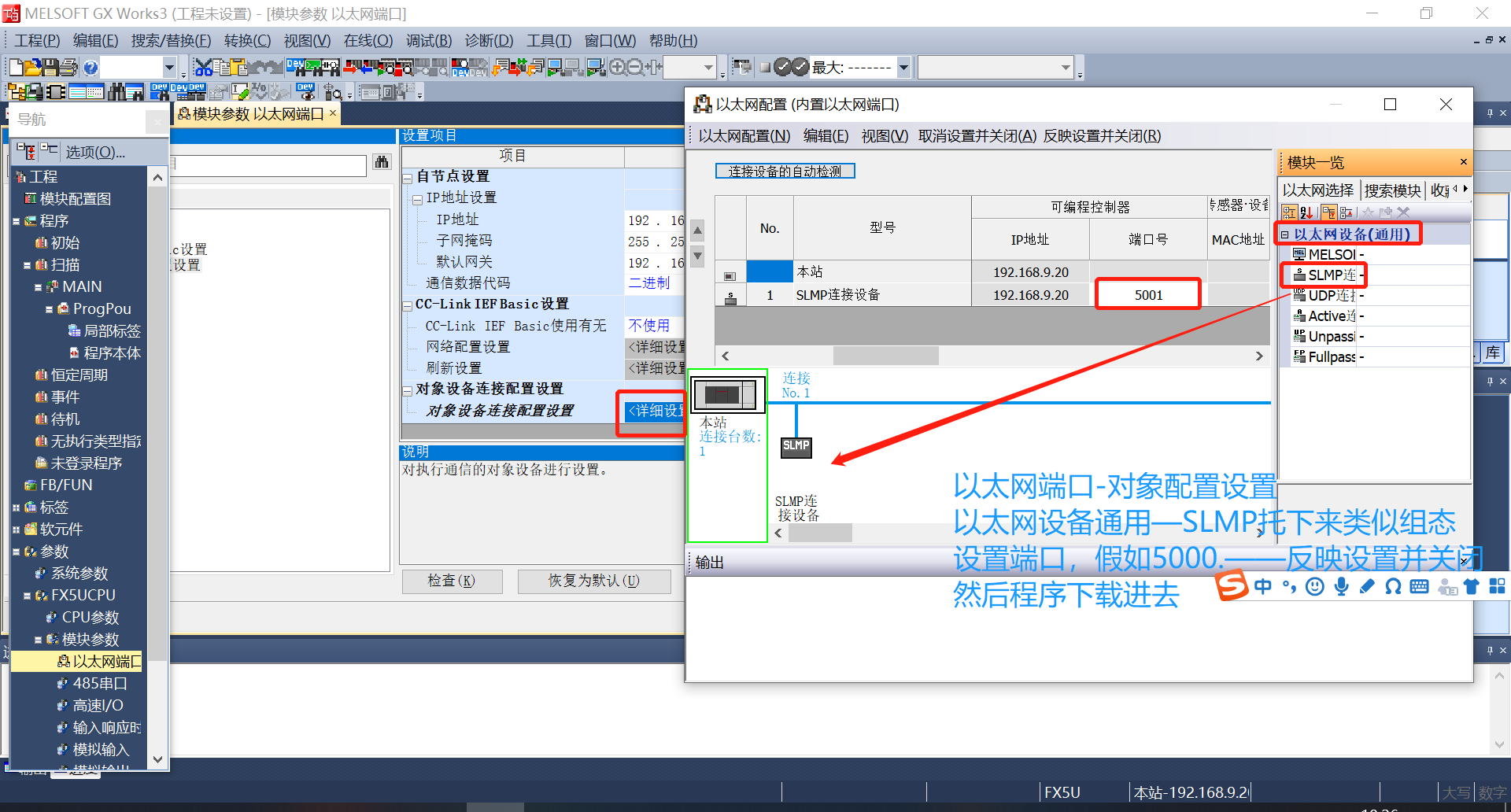
Task: Create a new project with the blank page icon
Action: coord(16,65)
